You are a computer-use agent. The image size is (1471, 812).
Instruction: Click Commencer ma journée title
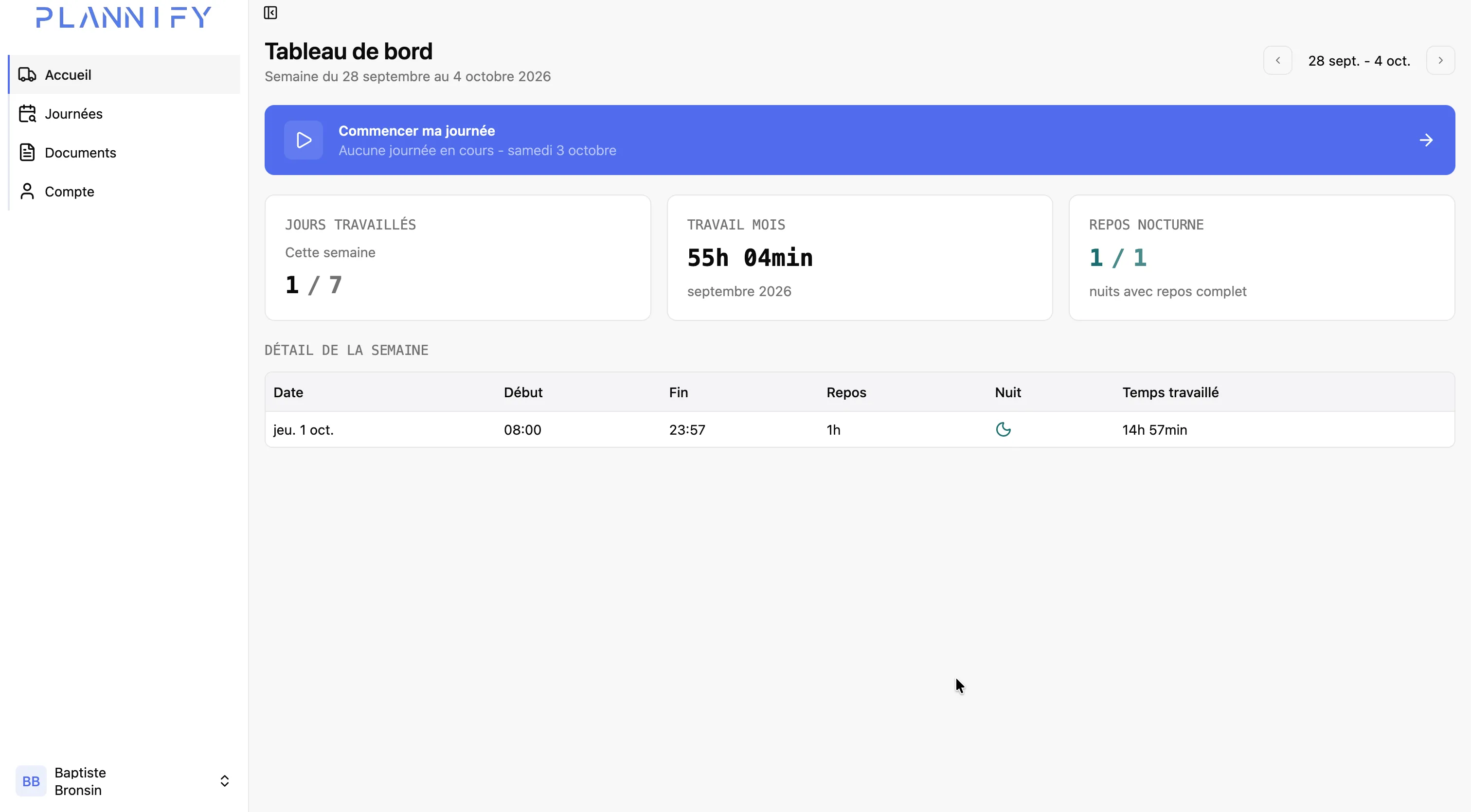pyautogui.click(x=417, y=131)
